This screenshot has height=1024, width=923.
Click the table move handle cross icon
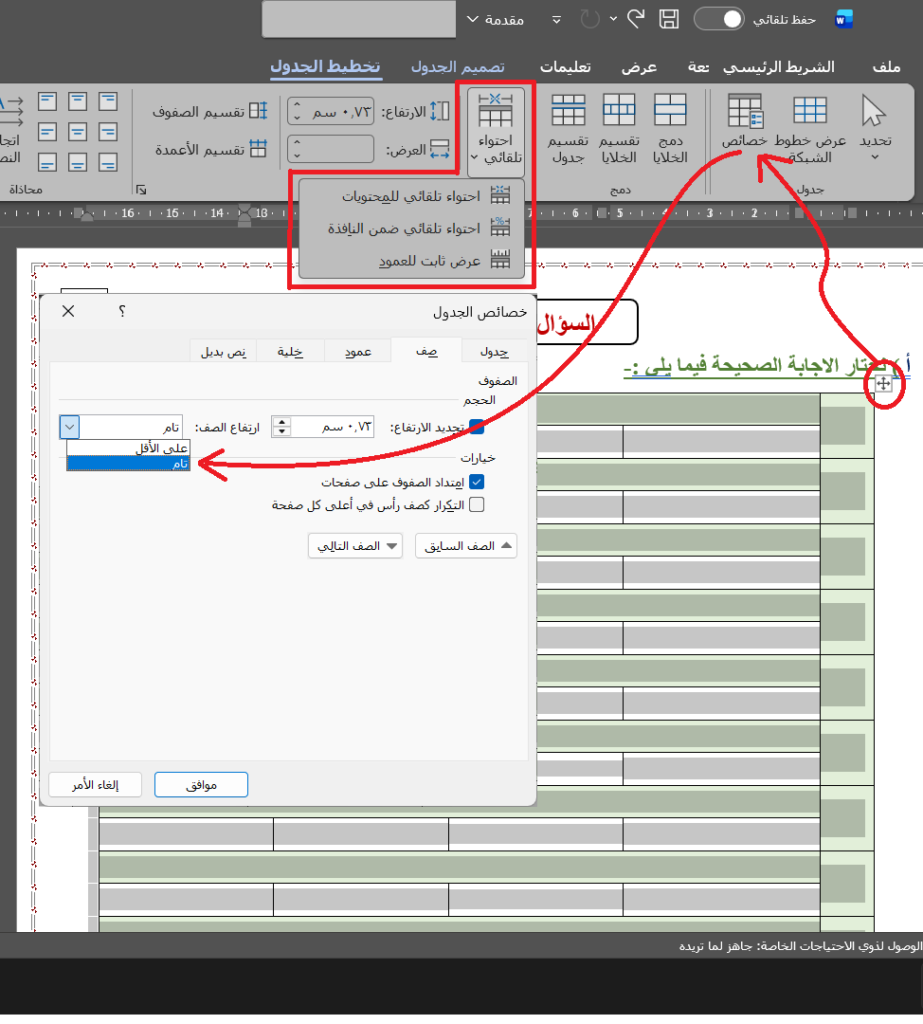click(883, 384)
